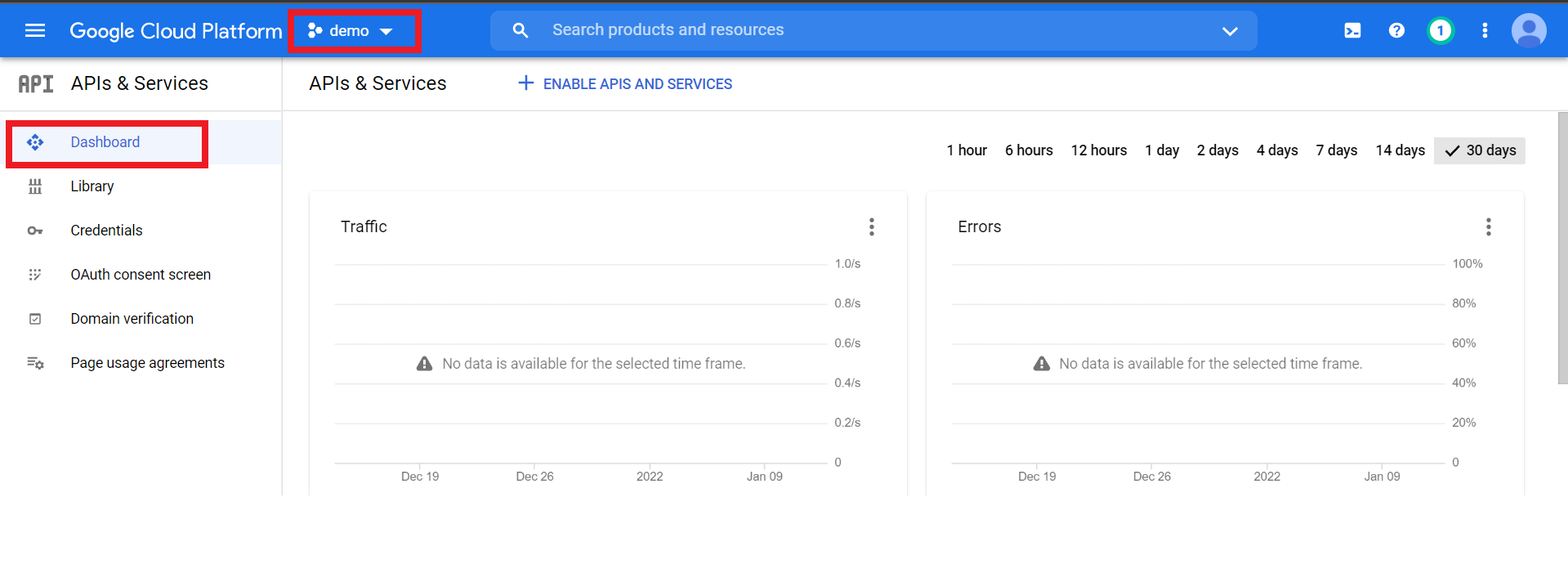Select the 30 days time range
This screenshot has height=569, width=1568.
pyautogui.click(x=1480, y=150)
